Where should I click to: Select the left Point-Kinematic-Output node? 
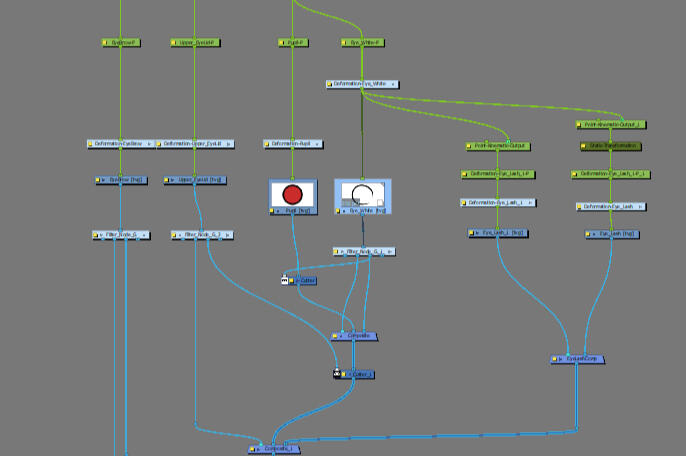(497, 146)
